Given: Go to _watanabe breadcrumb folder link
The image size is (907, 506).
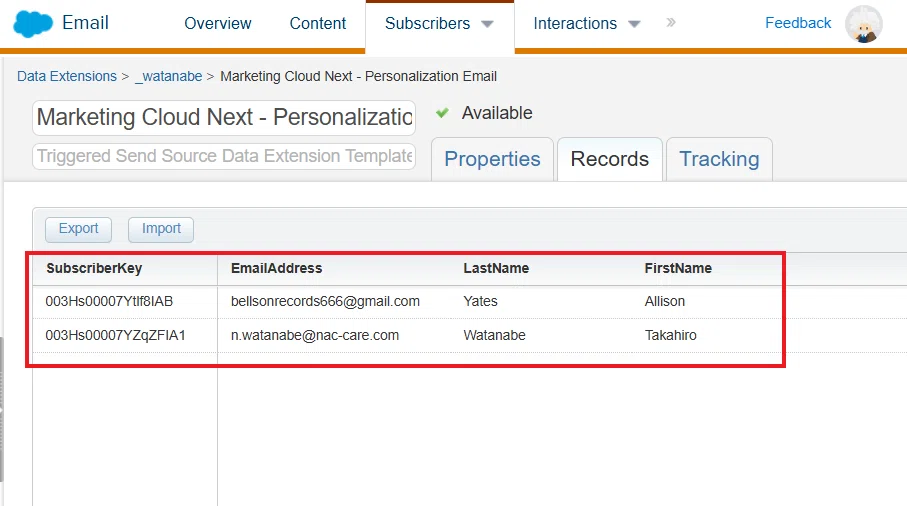Looking at the screenshot, I should pyautogui.click(x=168, y=76).
